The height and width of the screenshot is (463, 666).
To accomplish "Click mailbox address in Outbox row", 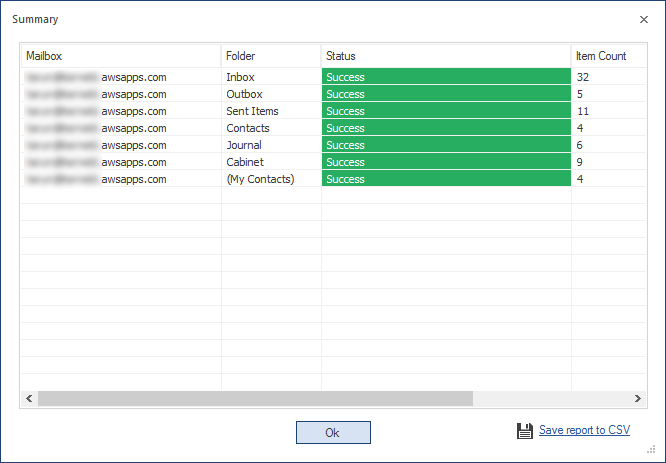I will (121, 94).
